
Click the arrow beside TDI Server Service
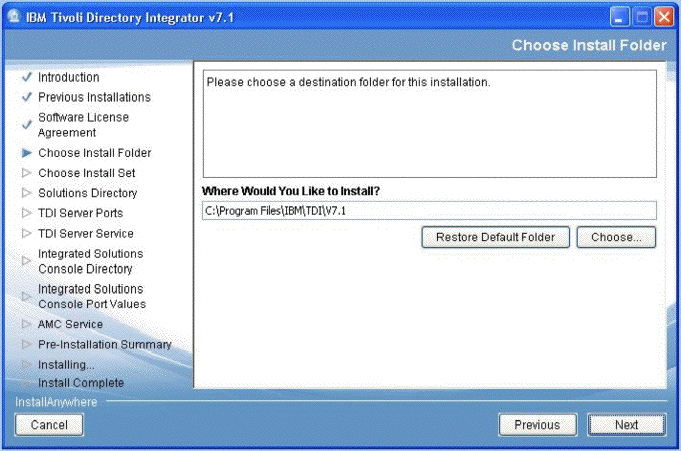[26, 233]
